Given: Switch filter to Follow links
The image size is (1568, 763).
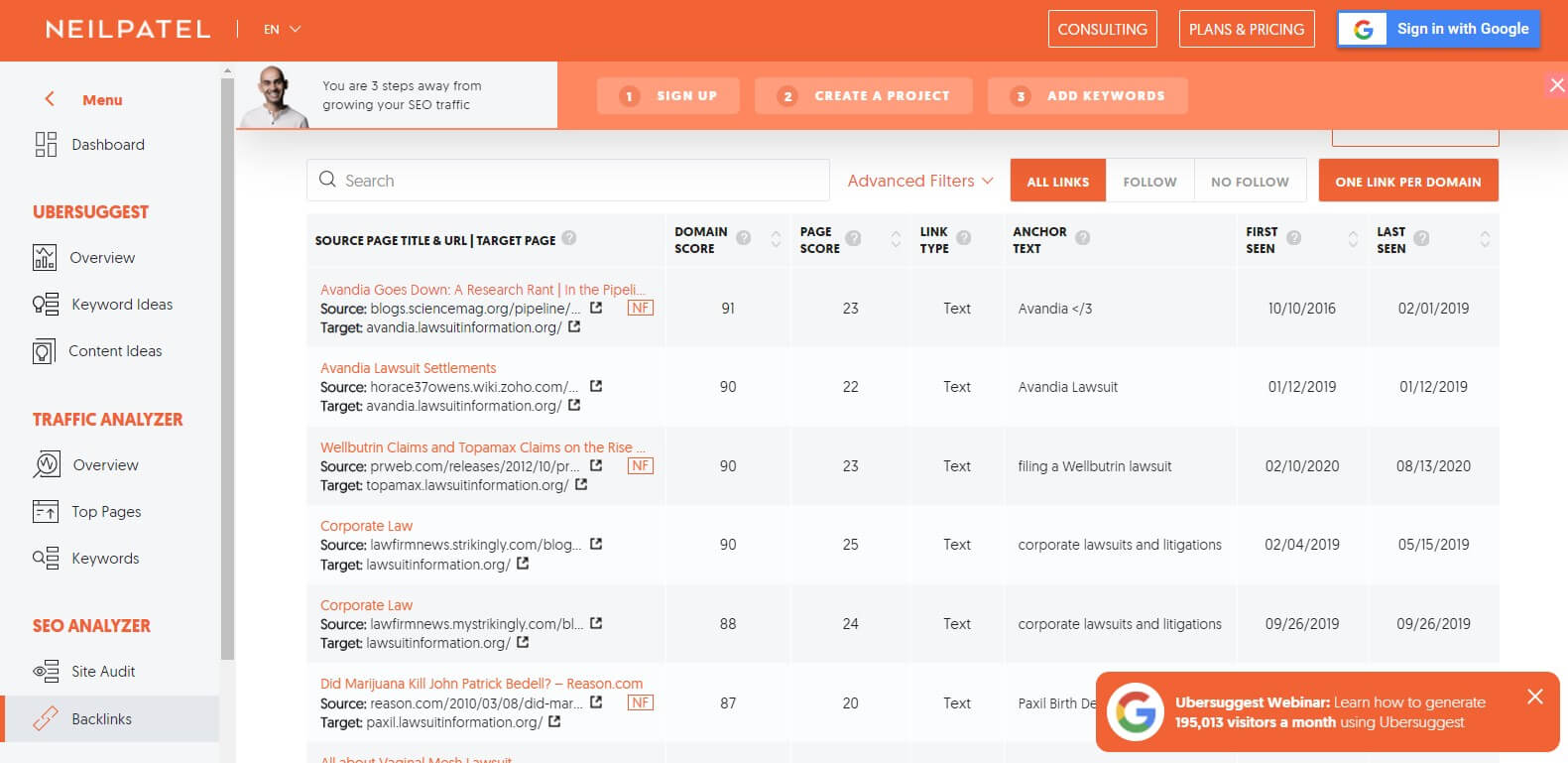Looking at the screenshot, I should click(x=1149, y=182).
